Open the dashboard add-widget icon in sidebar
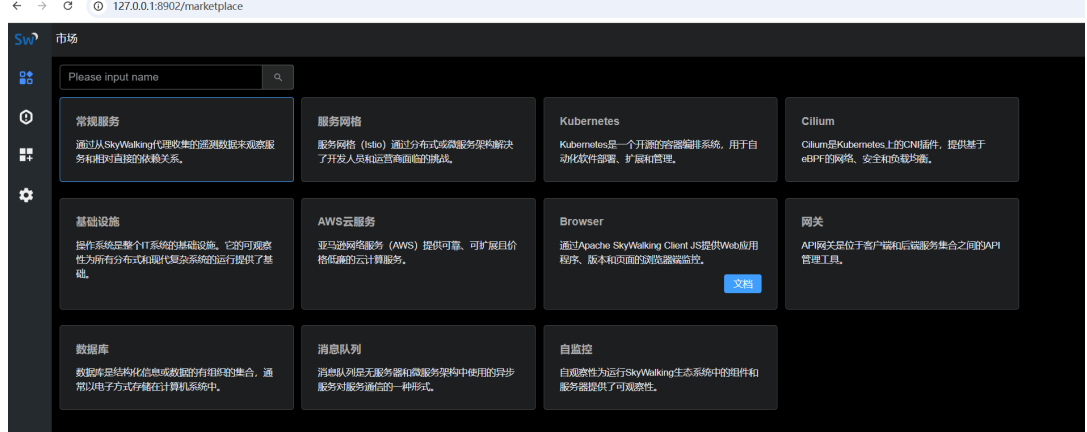 click(x=26, y=155)
